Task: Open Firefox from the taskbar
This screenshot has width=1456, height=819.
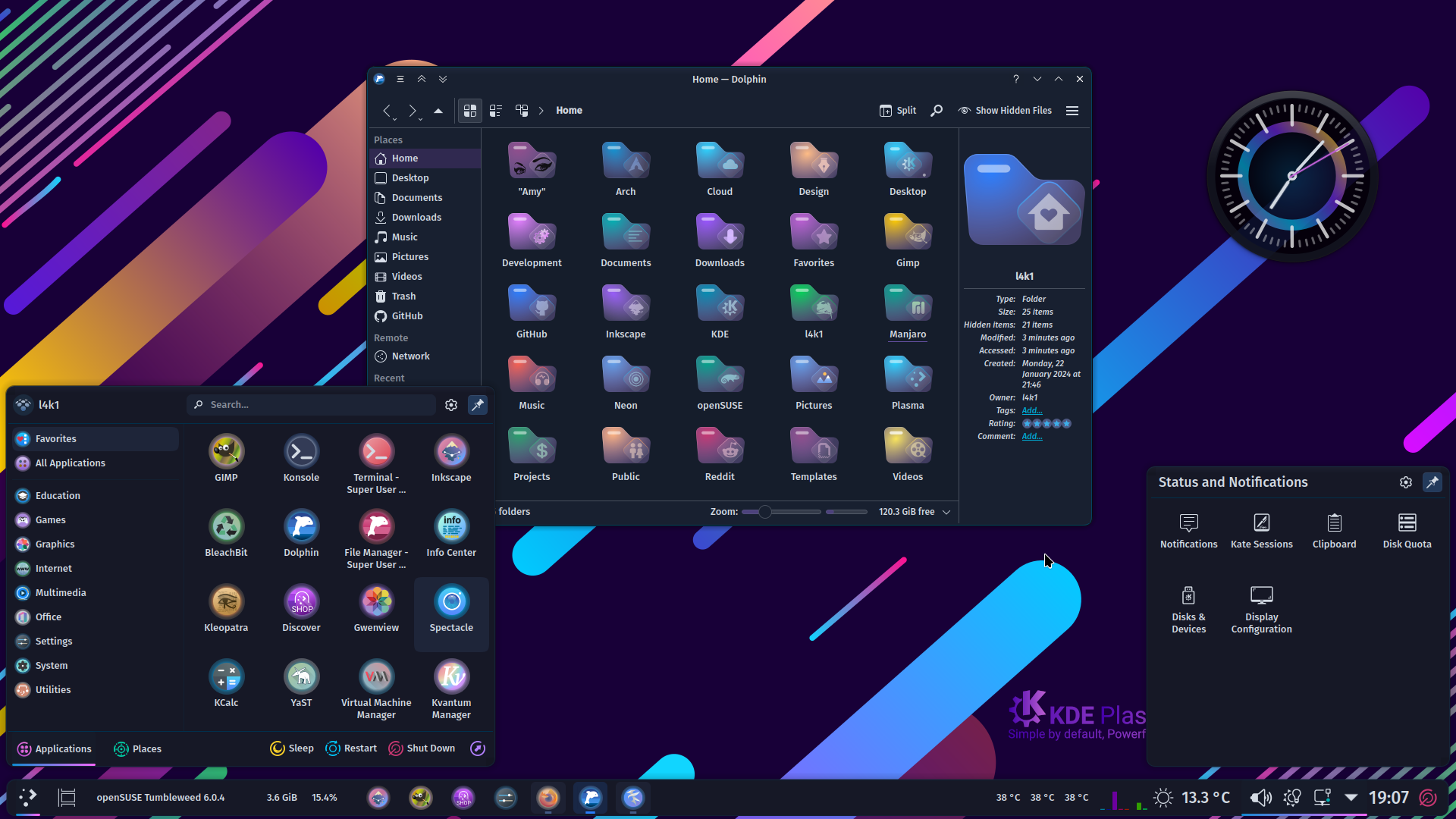Action: point(548,798)
